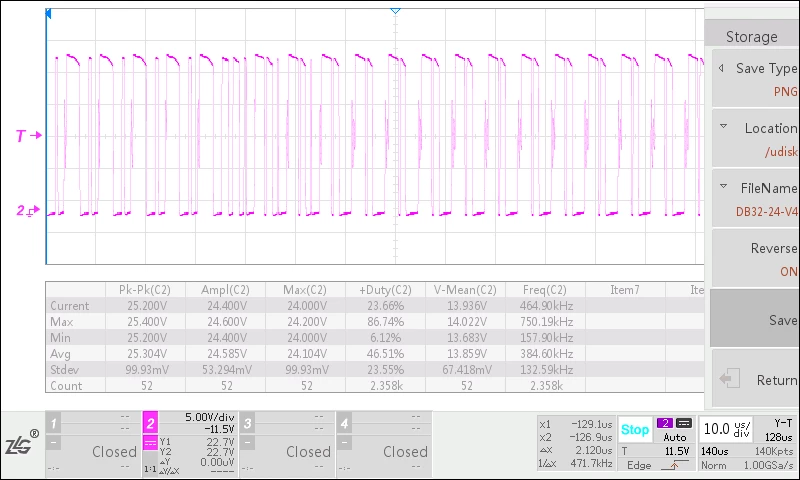Click the Stop run-state indicator
This screenshot has height=480, width=800.
coord(635,430)
